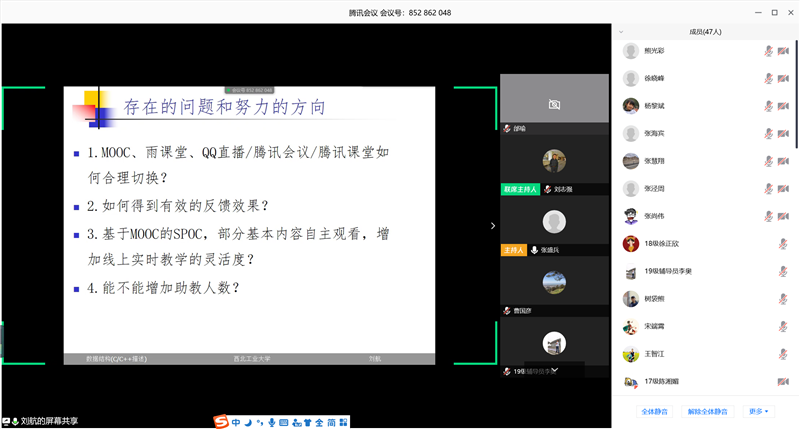Click the 王智江 list entry

point(706,354)
